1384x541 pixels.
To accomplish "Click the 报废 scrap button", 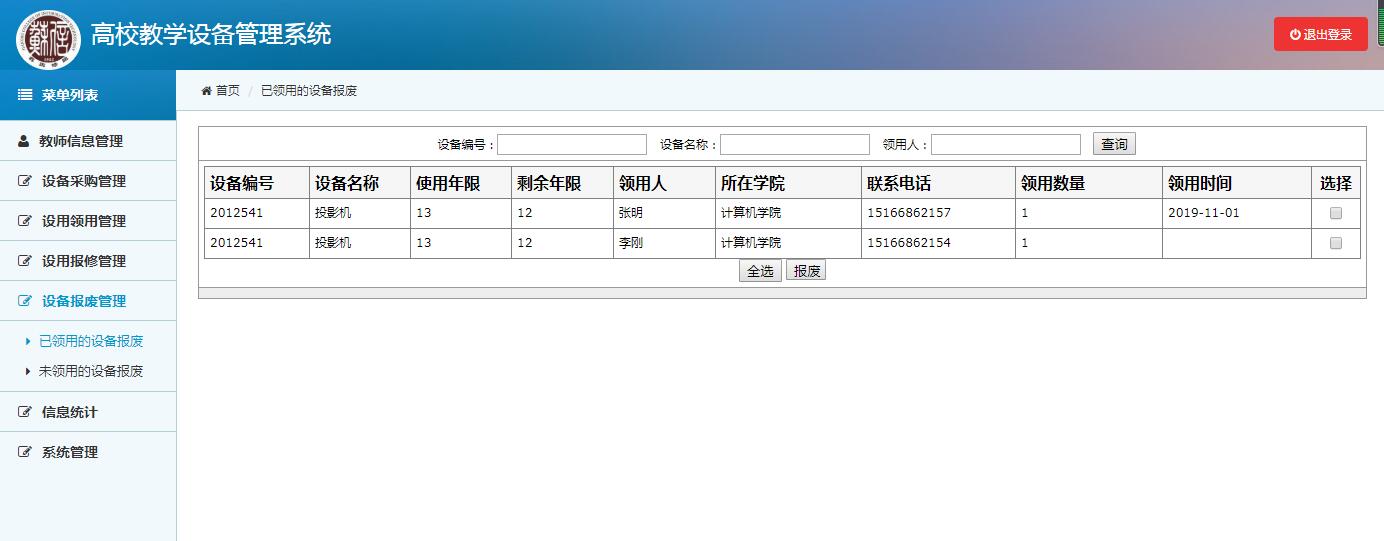I will tap(806, 271).
